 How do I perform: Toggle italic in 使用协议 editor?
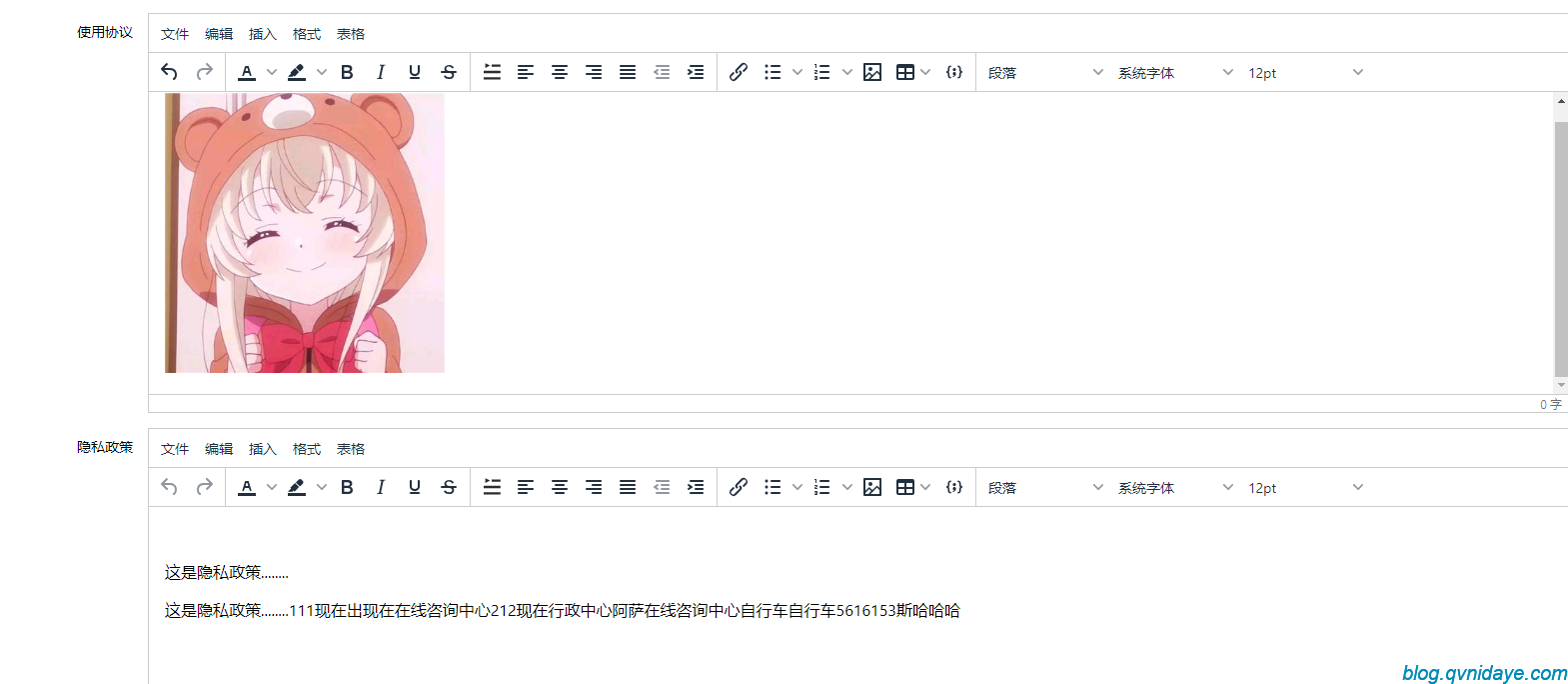pyautogui.click(x=381, y=72)
